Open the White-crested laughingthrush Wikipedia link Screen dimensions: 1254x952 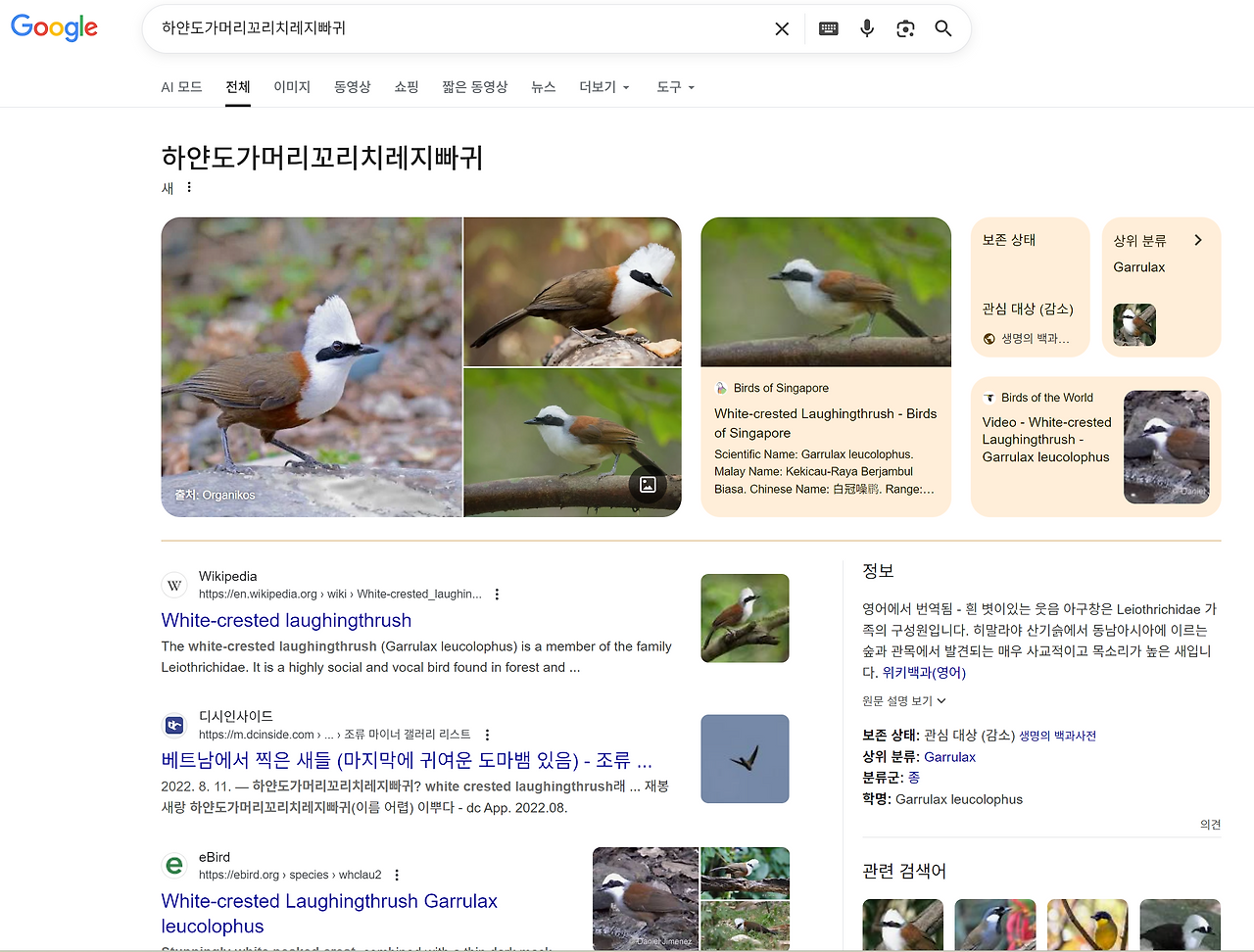pos(286,620)
